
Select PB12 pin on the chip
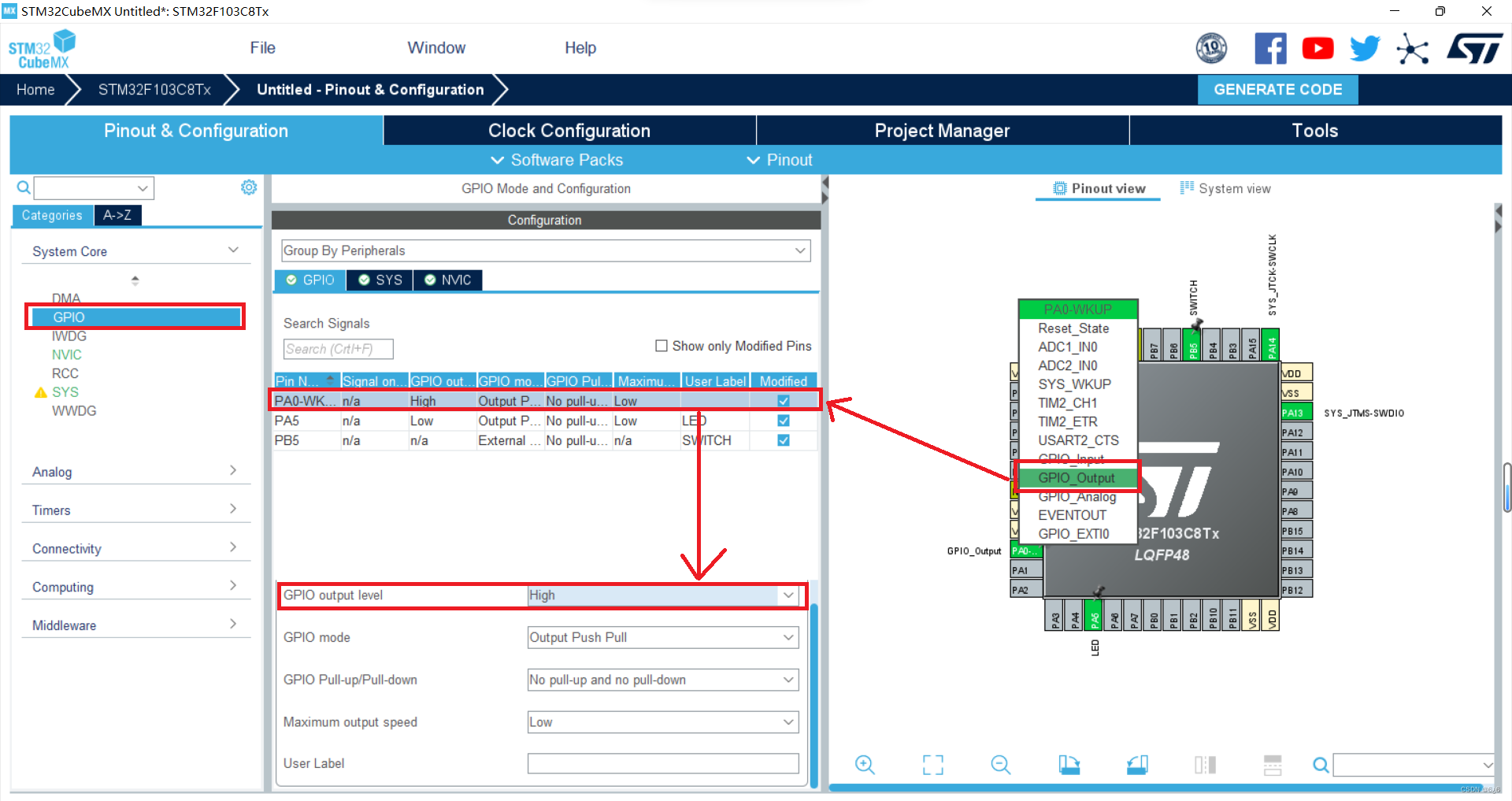tap(1296, 590)
